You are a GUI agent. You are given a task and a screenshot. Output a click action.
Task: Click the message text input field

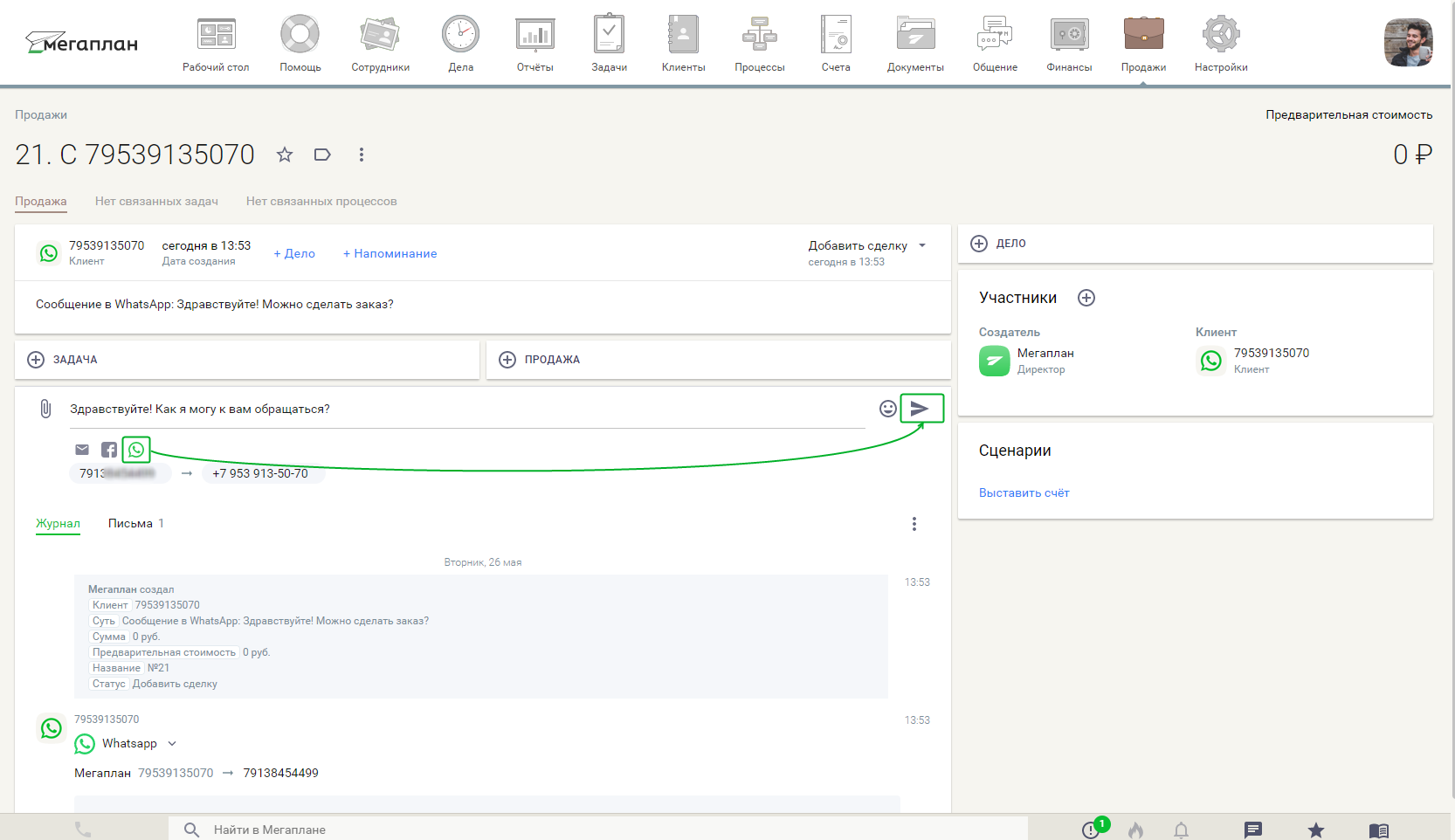[x=467, y=410]
